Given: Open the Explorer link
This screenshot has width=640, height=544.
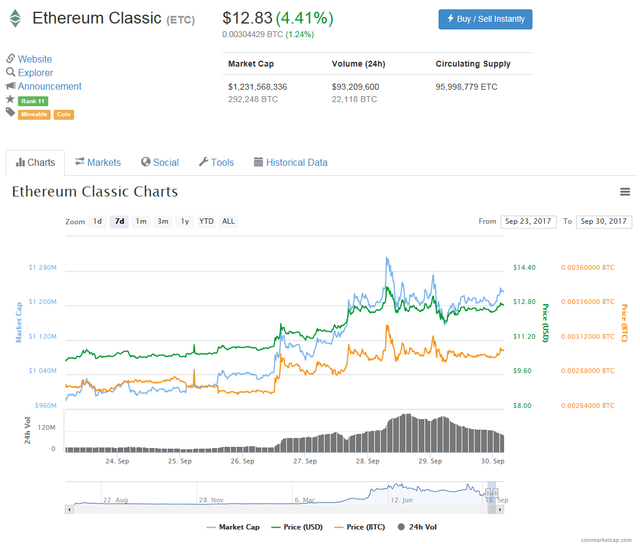Looking at the screenshot, I should [35, 73].
